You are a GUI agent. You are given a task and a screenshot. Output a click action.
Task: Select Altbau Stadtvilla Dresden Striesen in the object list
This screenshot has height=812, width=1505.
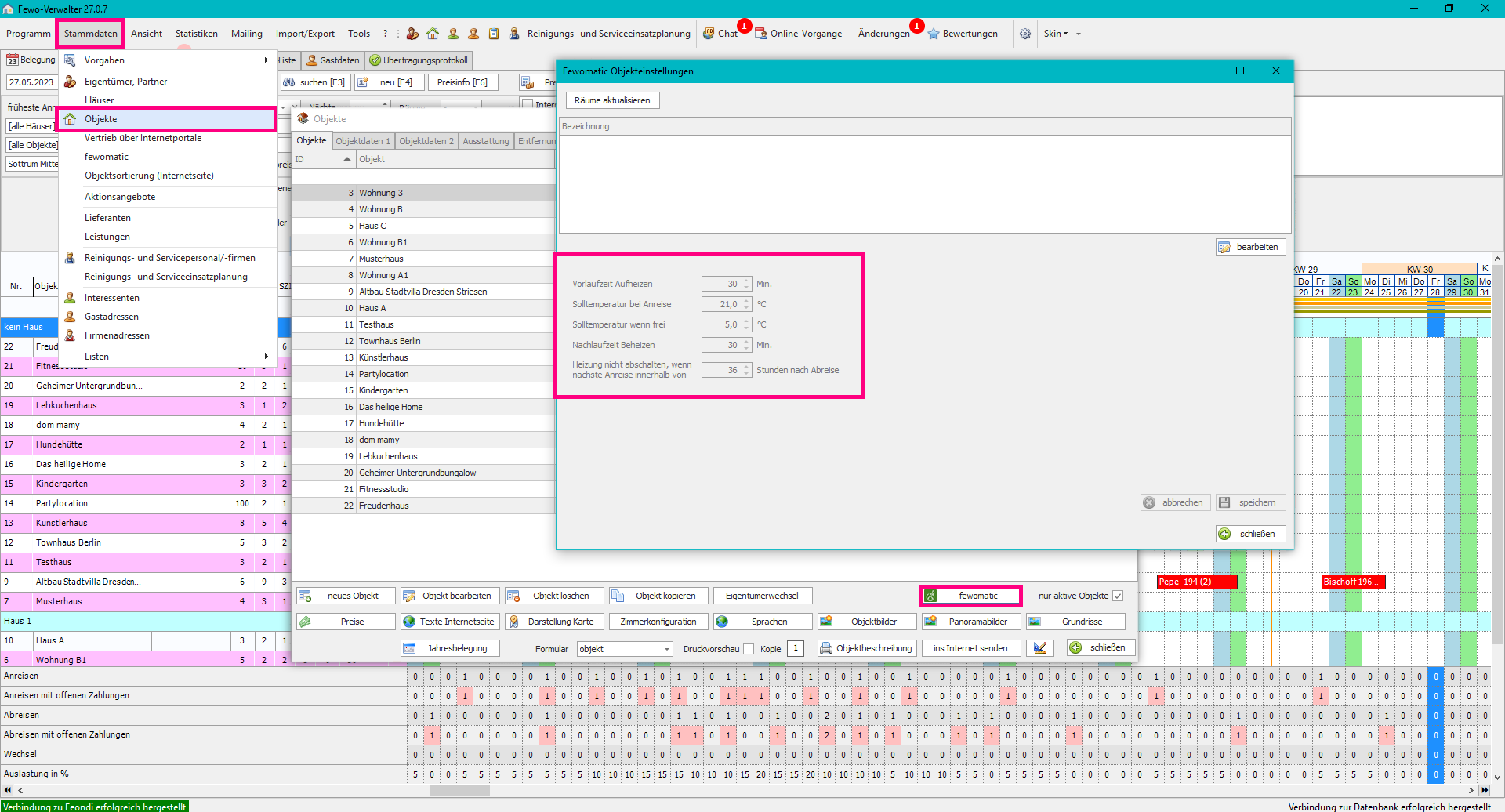pyautogui.click(x=423, y=292)
